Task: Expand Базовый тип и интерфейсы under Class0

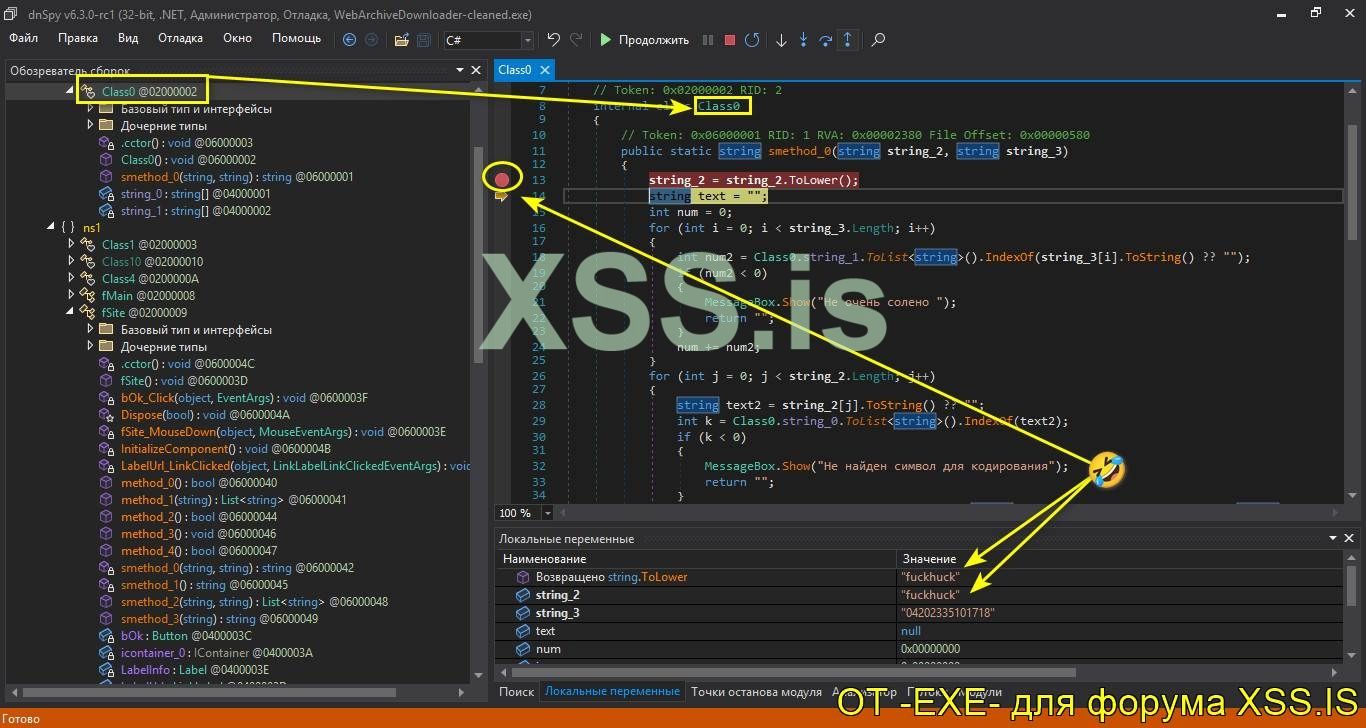Action: [89, 109]
